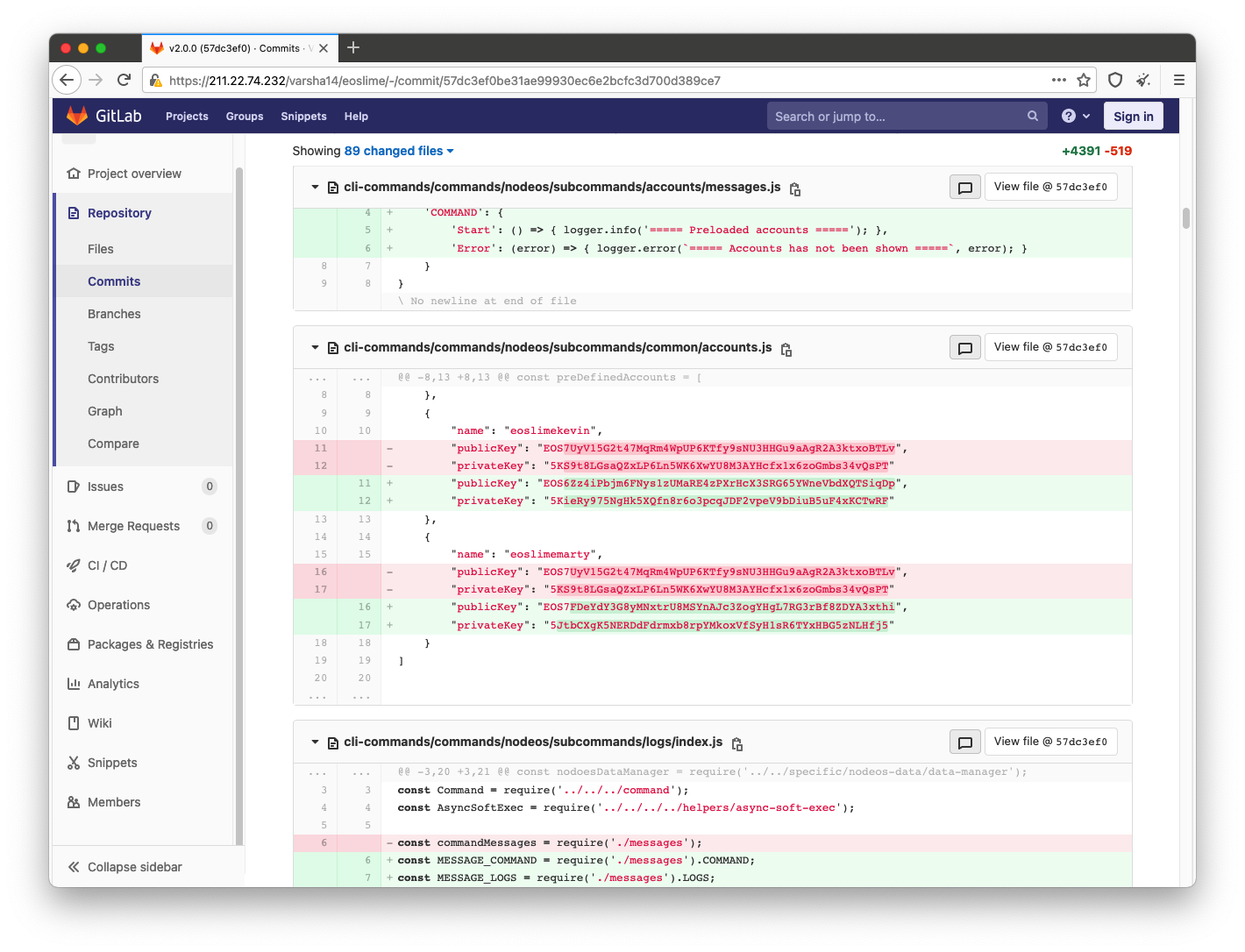This screenshot has width=1245, height=952.
Task: Toggle comments for common/accounts.js file
Action: point(965,347)
